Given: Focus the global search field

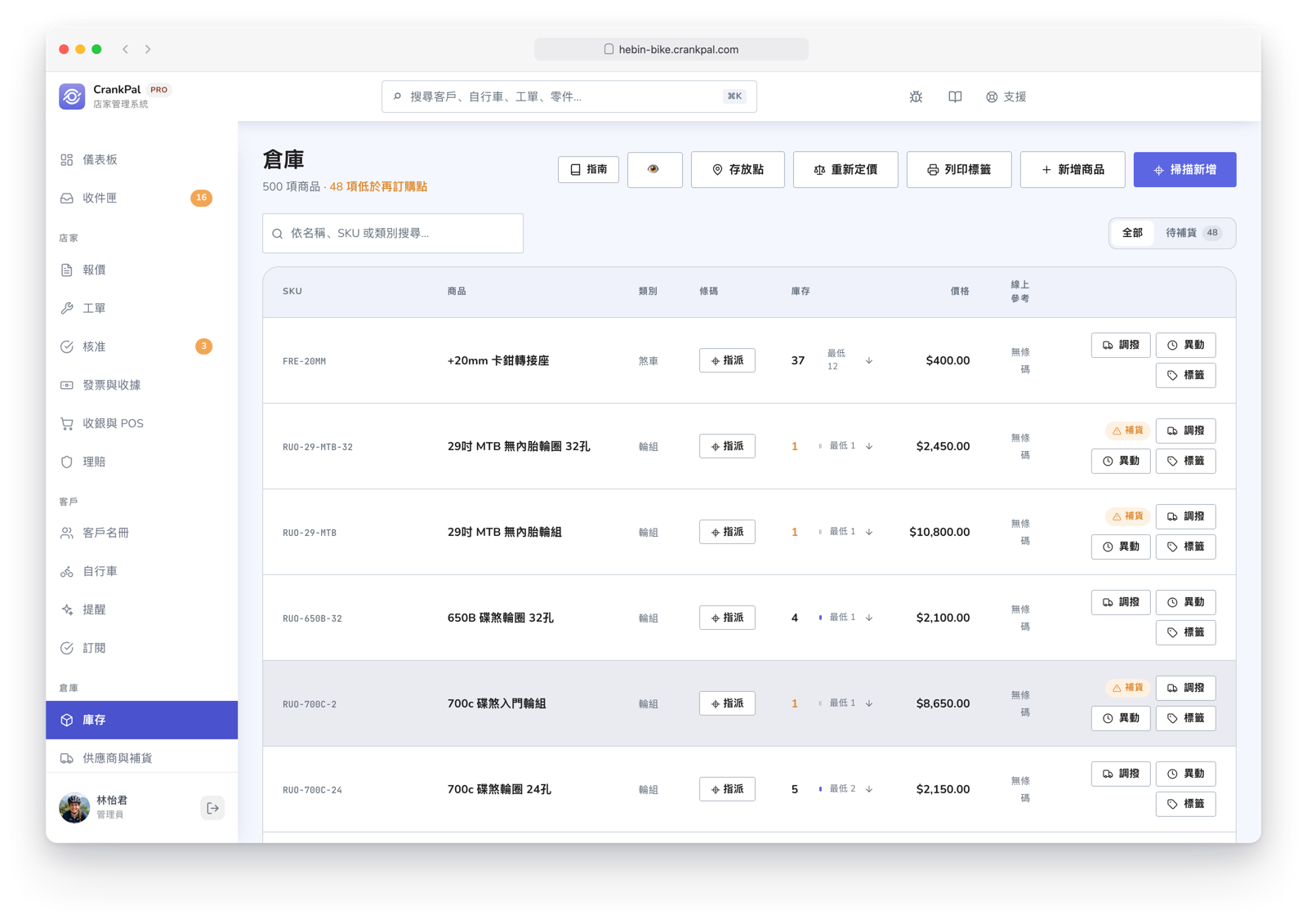Looking at the screenshot, I should pyautogui.click(x=569, y=96).
